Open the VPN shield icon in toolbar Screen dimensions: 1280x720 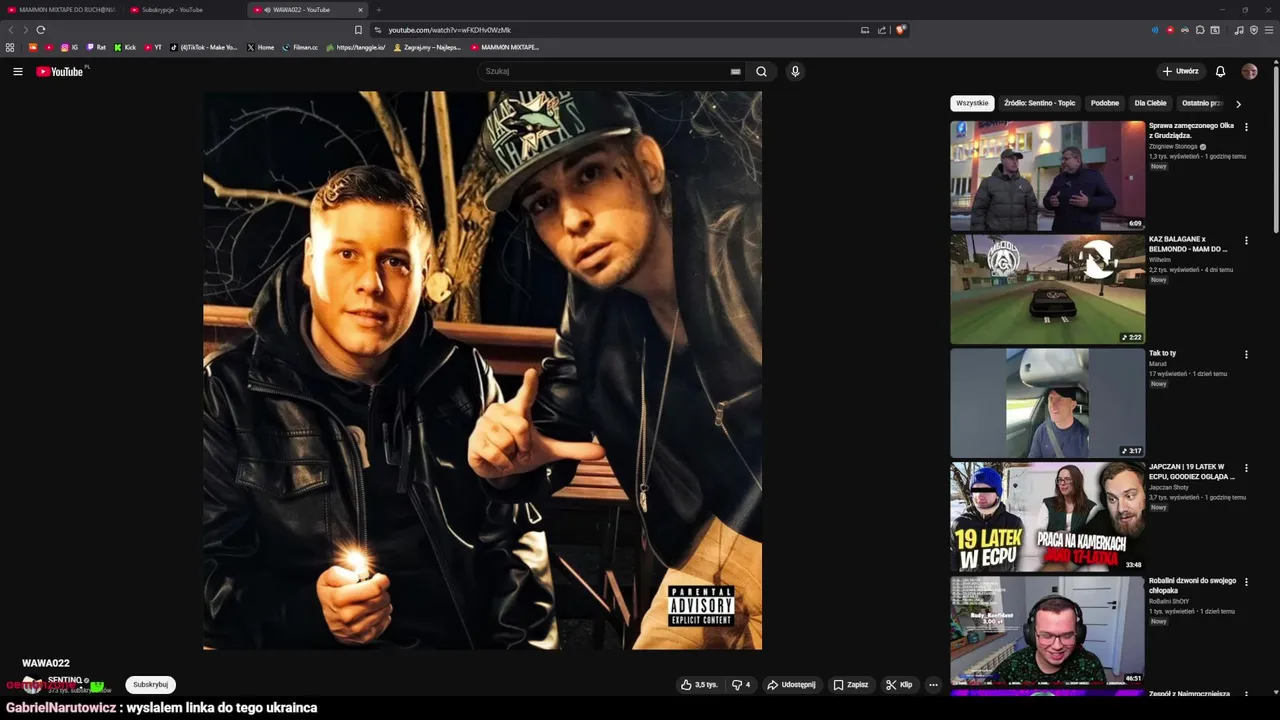1254,30
